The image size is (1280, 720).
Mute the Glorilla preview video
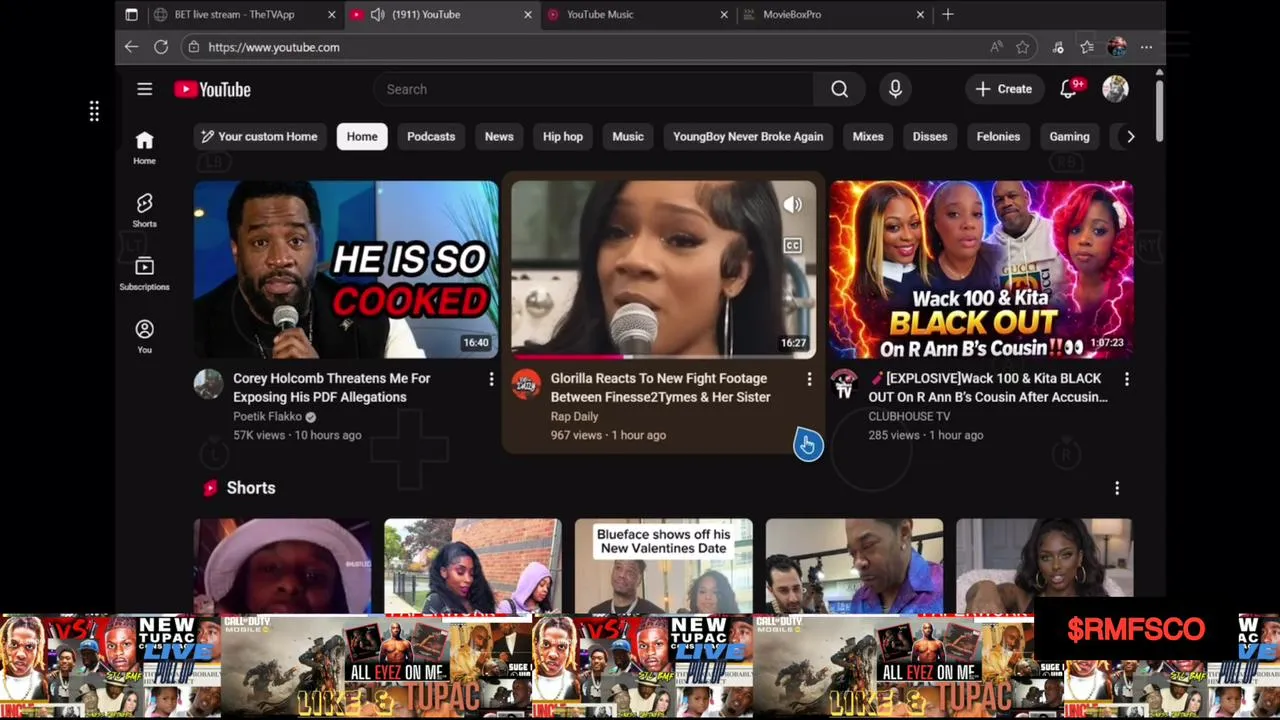tap(792, 205)
